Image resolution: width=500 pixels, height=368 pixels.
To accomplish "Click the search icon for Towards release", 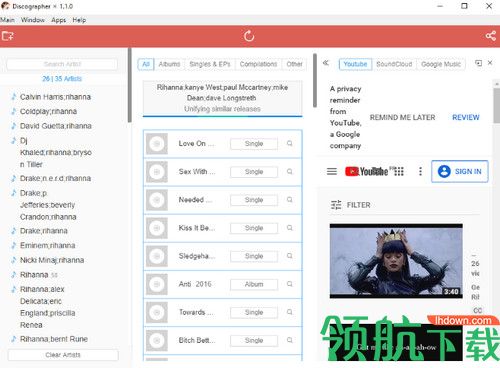I will [290, 312].
